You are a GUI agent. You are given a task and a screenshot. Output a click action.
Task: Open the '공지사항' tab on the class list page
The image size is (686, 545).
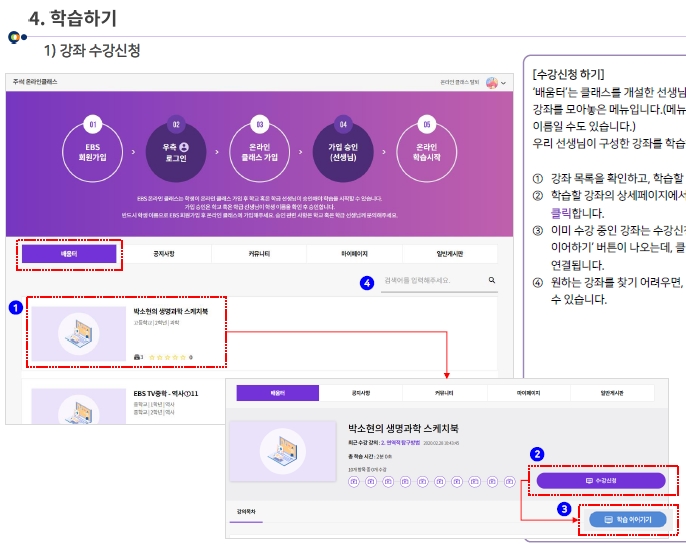click(164, 254)
